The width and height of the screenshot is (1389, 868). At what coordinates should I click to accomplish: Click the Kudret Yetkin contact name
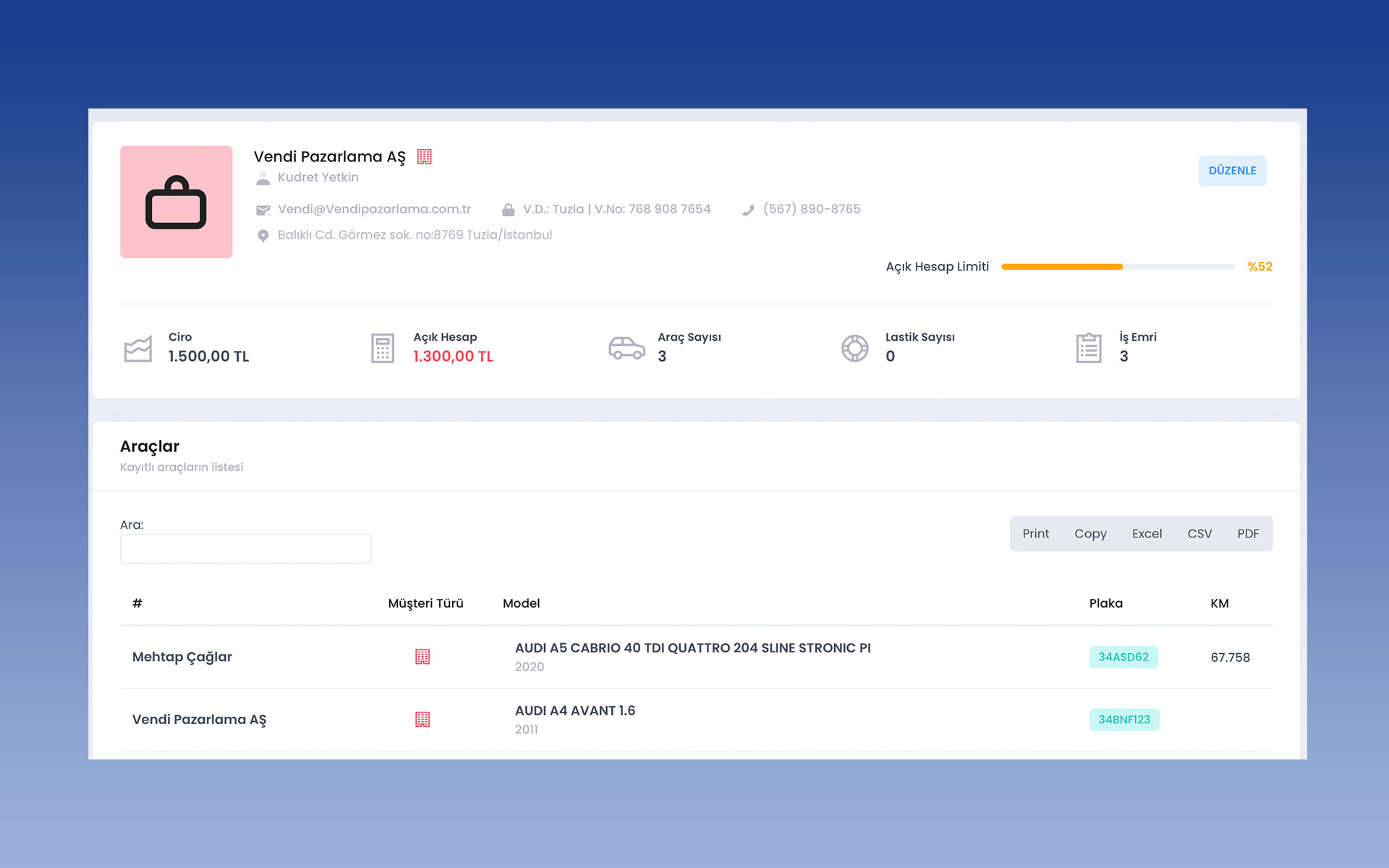[318, 177]
